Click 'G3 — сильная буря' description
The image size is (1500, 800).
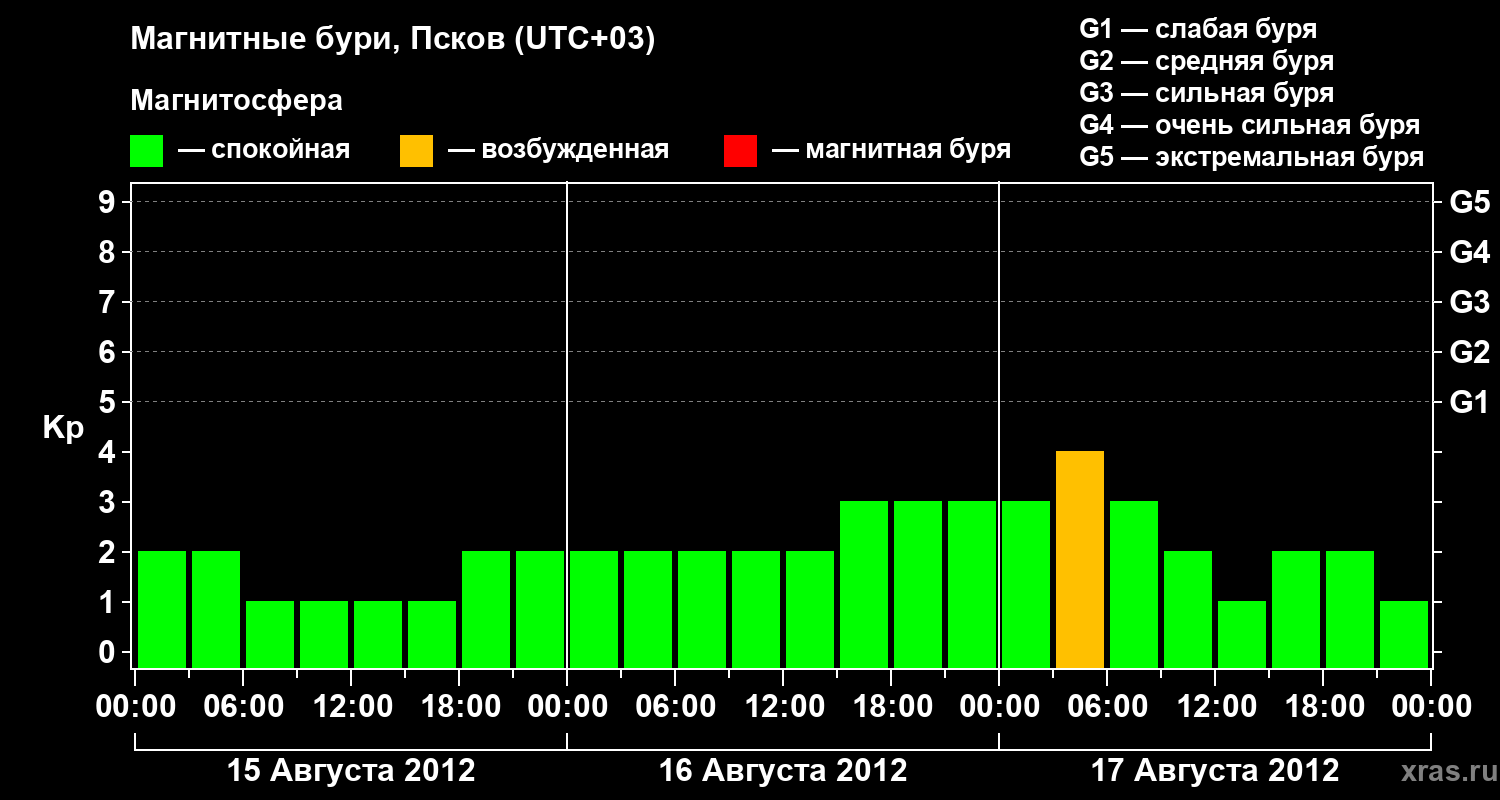coord(1207,93)
